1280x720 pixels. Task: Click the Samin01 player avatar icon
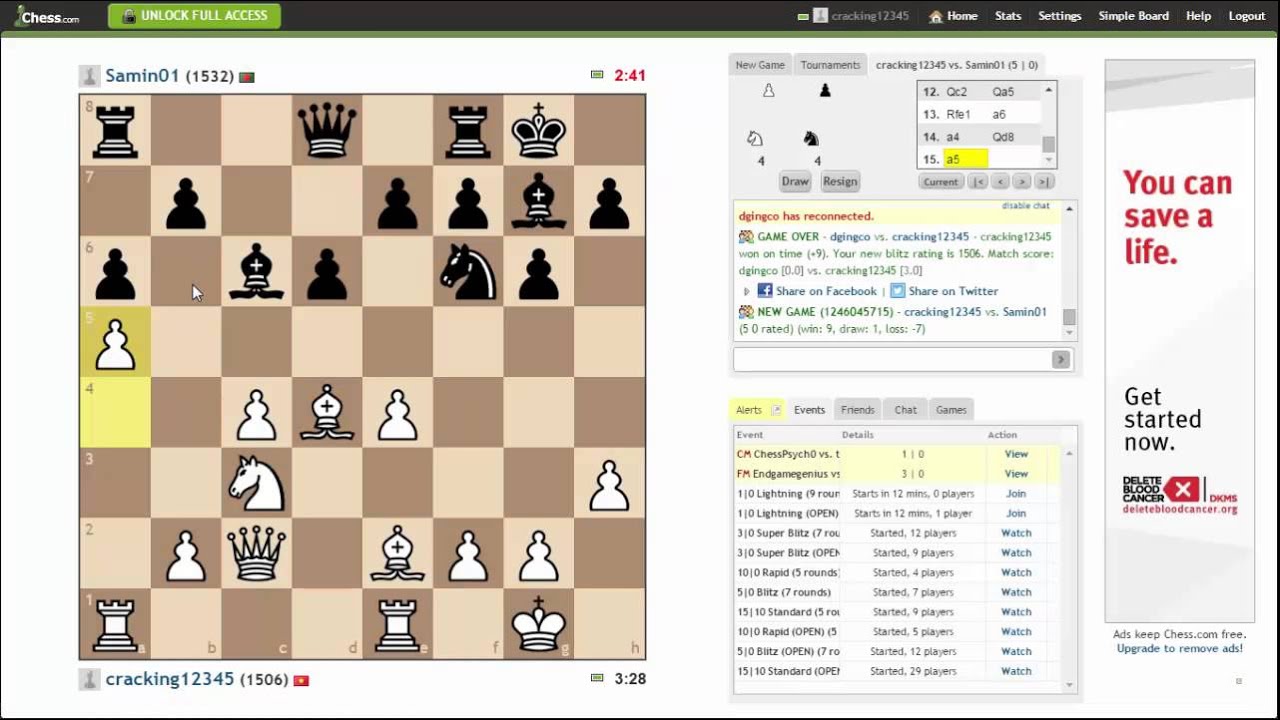click(89, 76)
